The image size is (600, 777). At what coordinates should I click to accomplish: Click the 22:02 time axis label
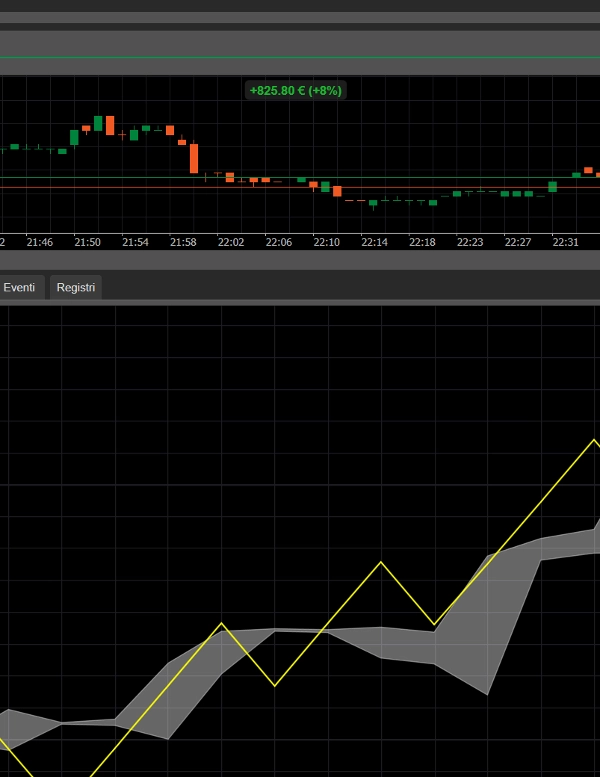[231, 242]
